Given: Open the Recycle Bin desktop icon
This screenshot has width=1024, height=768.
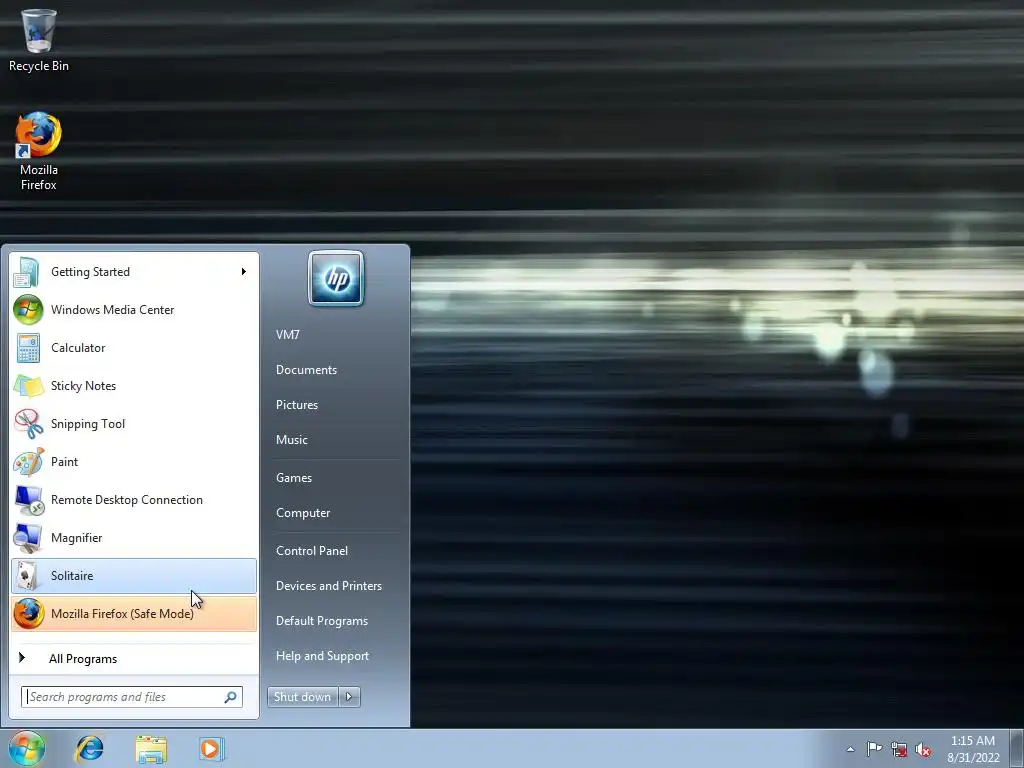Looking at the screenshot, I should click(39, 40).
